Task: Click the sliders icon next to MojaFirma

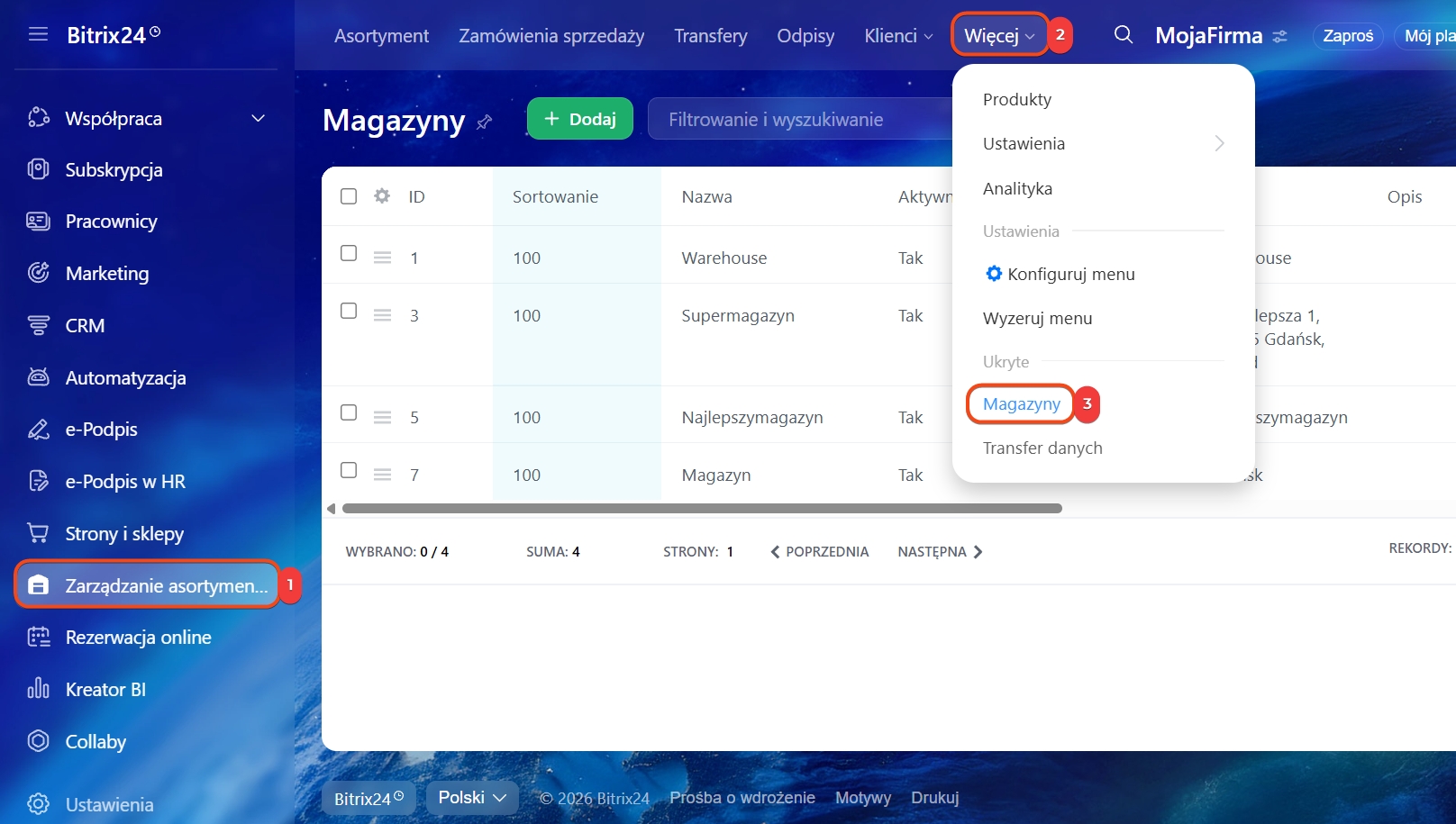Action: point(1280,37)
